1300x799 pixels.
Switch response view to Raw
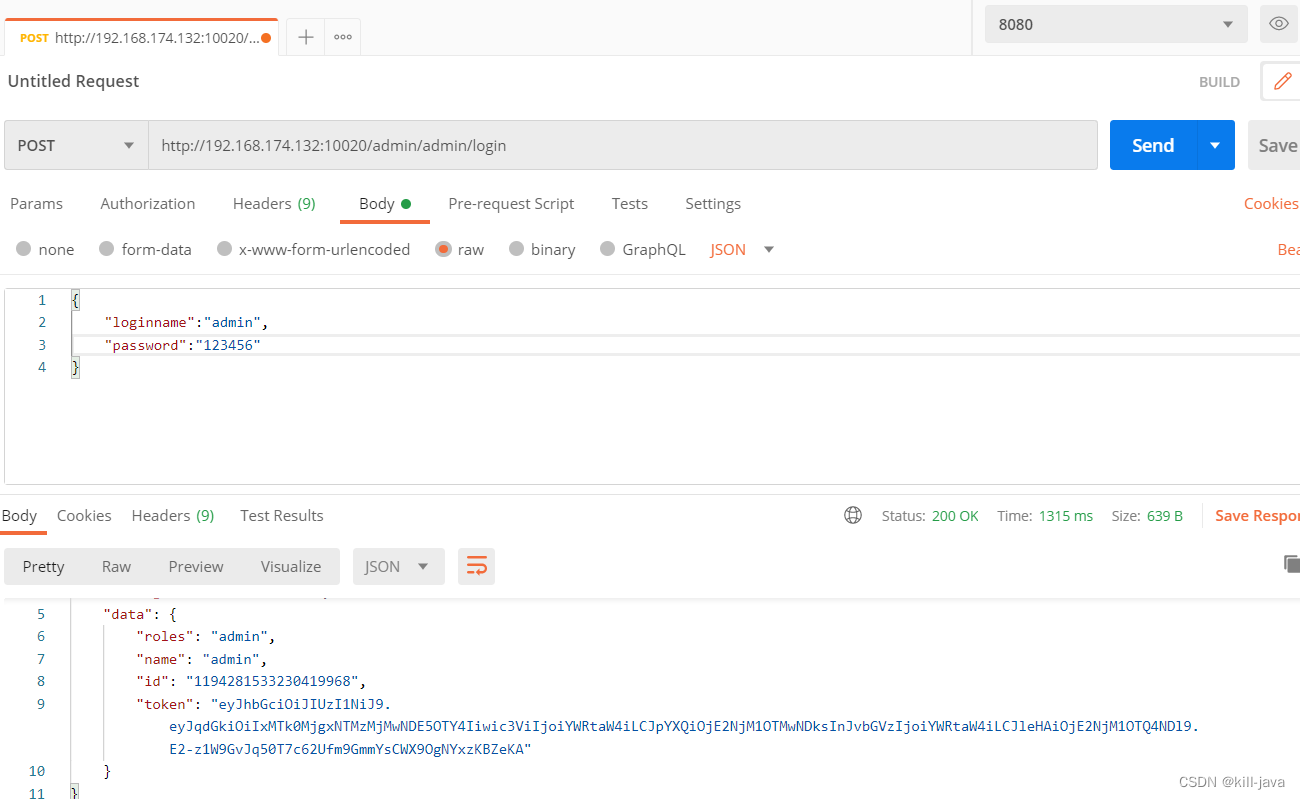coord(116,566)
